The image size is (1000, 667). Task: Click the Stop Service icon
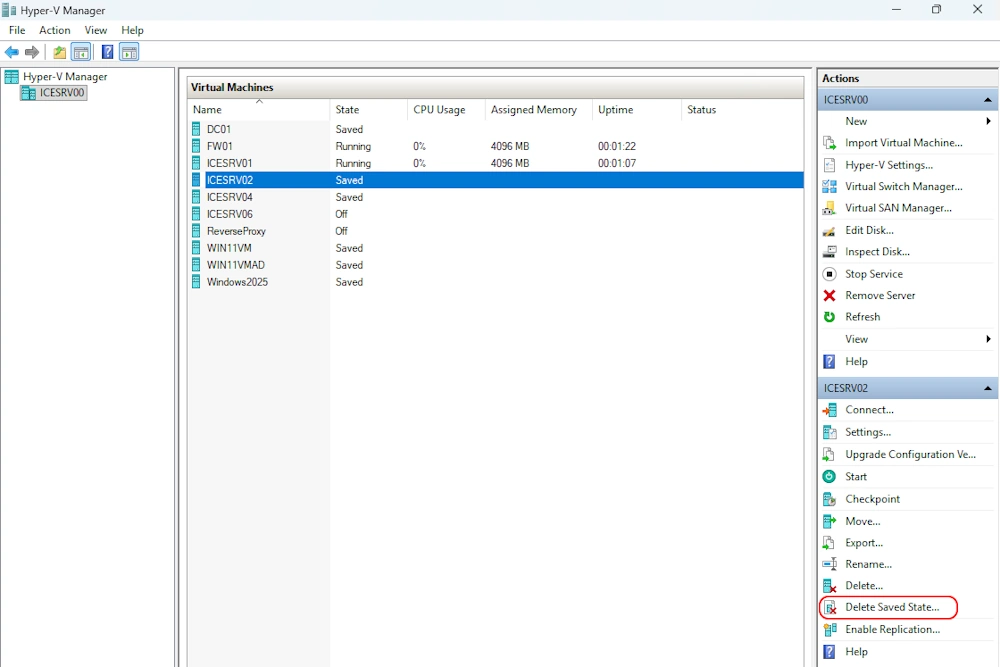[x=829, y=274]
